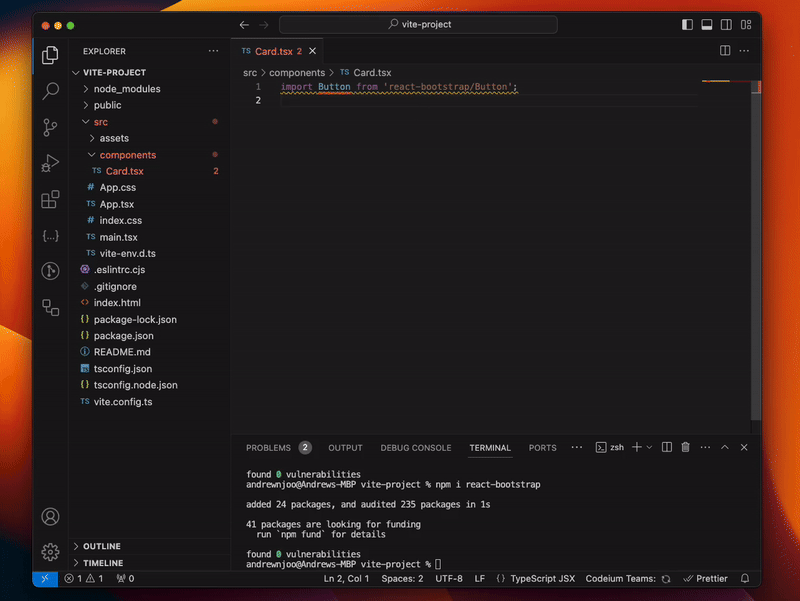Screen dimensions: 800x601
Task: Open the Search view in activity bar
Action: 50,91
